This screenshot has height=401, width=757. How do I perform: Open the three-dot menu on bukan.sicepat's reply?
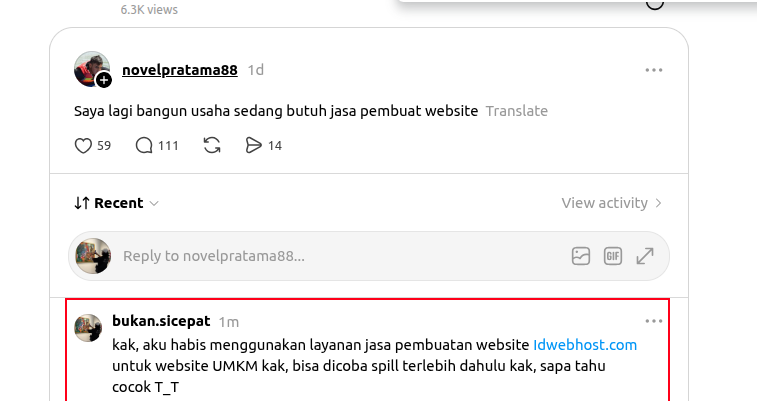[654, 321]
